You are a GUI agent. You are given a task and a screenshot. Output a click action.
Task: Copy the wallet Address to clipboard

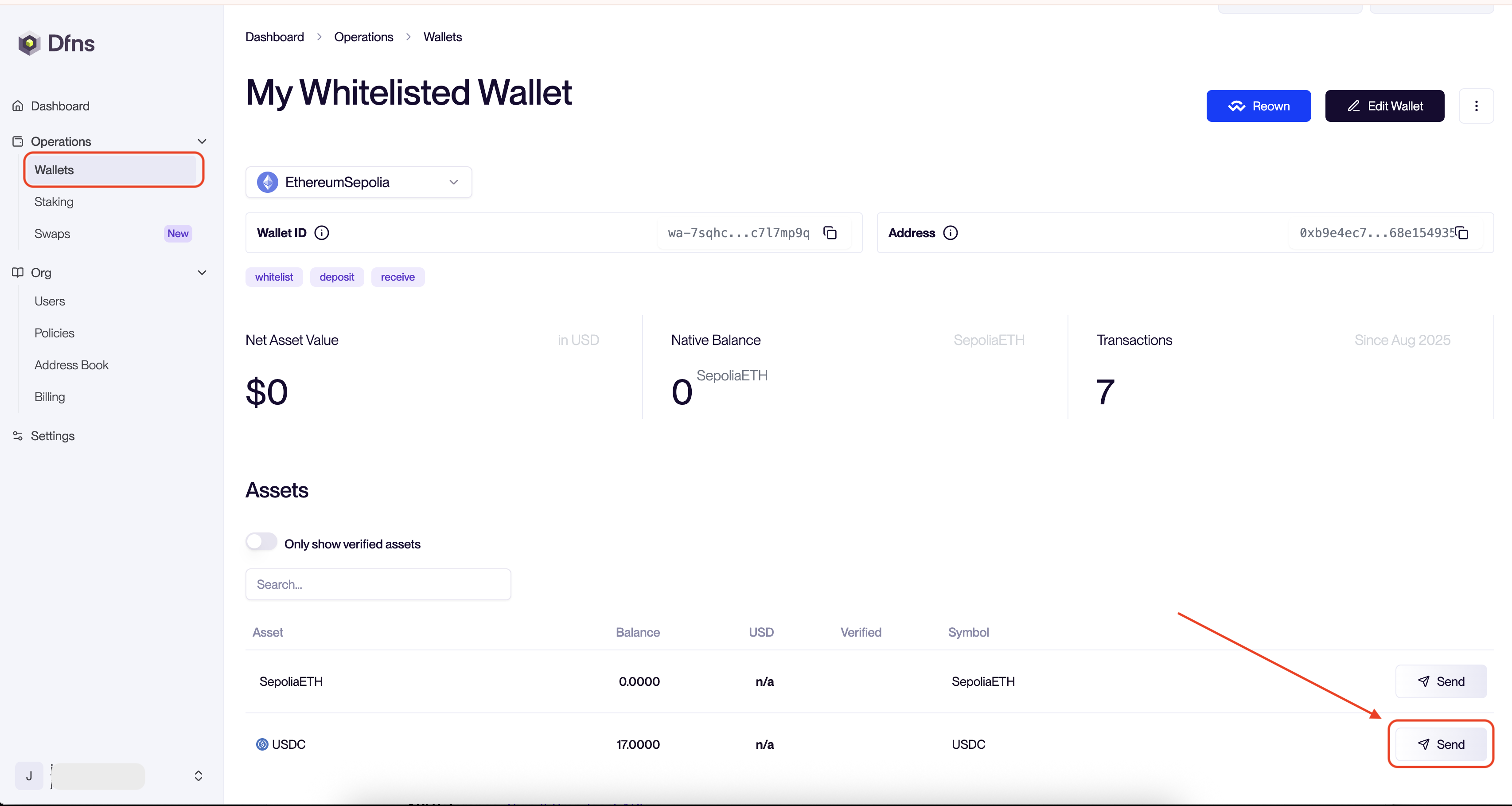pos(1462,233)
